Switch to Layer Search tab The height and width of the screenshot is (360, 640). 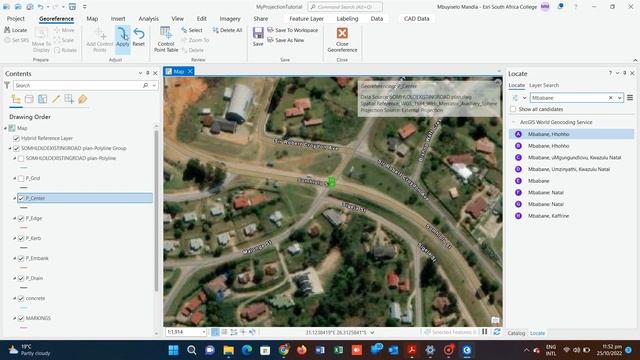pos(544,85)
